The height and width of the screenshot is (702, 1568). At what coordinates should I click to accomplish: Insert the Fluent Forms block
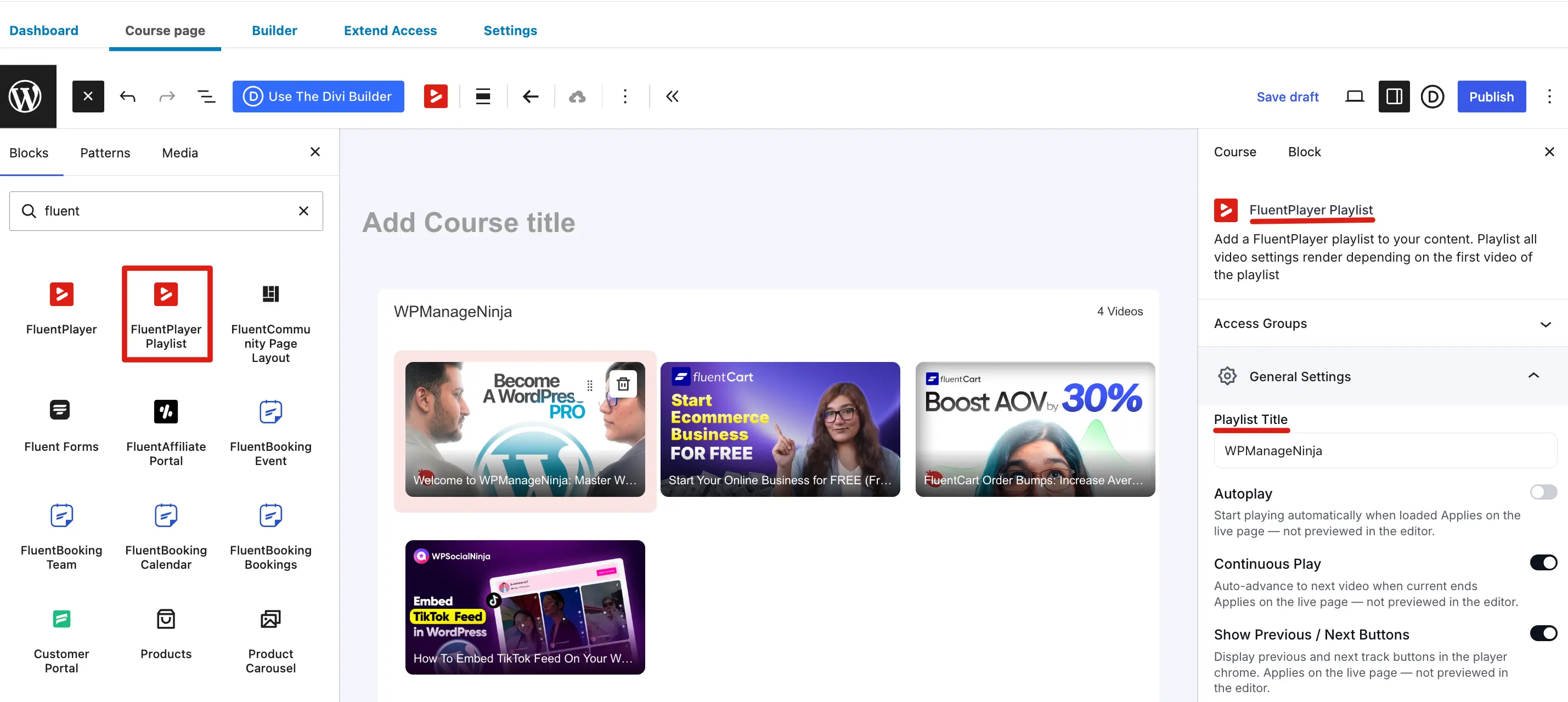[61, 426]
